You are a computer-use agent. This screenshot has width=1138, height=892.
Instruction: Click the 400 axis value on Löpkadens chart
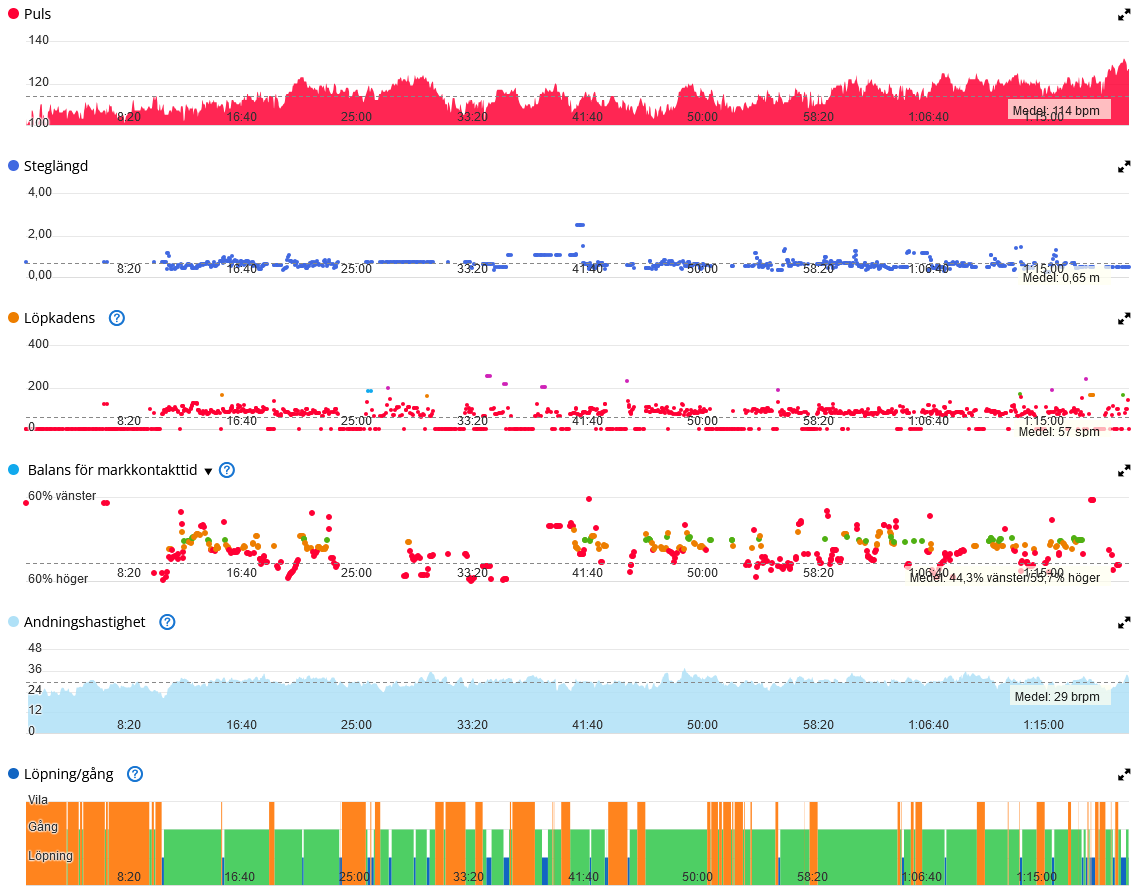pyautogui.click(x=38, y=344)
